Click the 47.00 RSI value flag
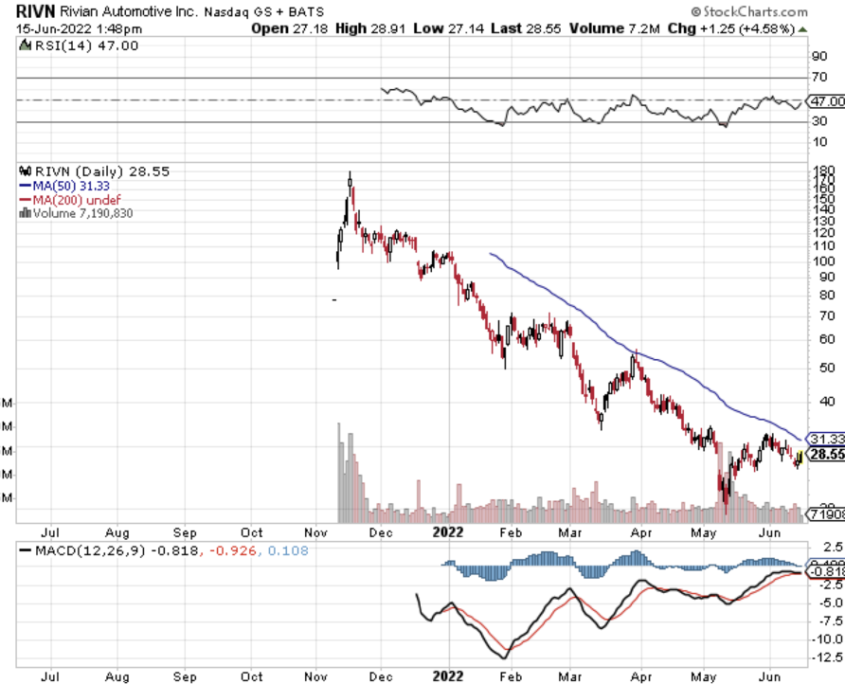The width and height of the screenshot is (845, 684). tap(828, 102)
